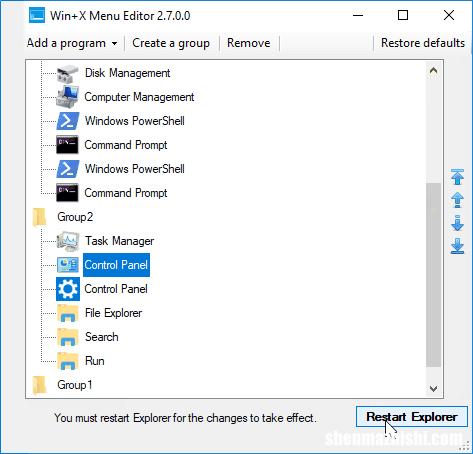
Task: Click Restore defaults
Action: (423, 43)
